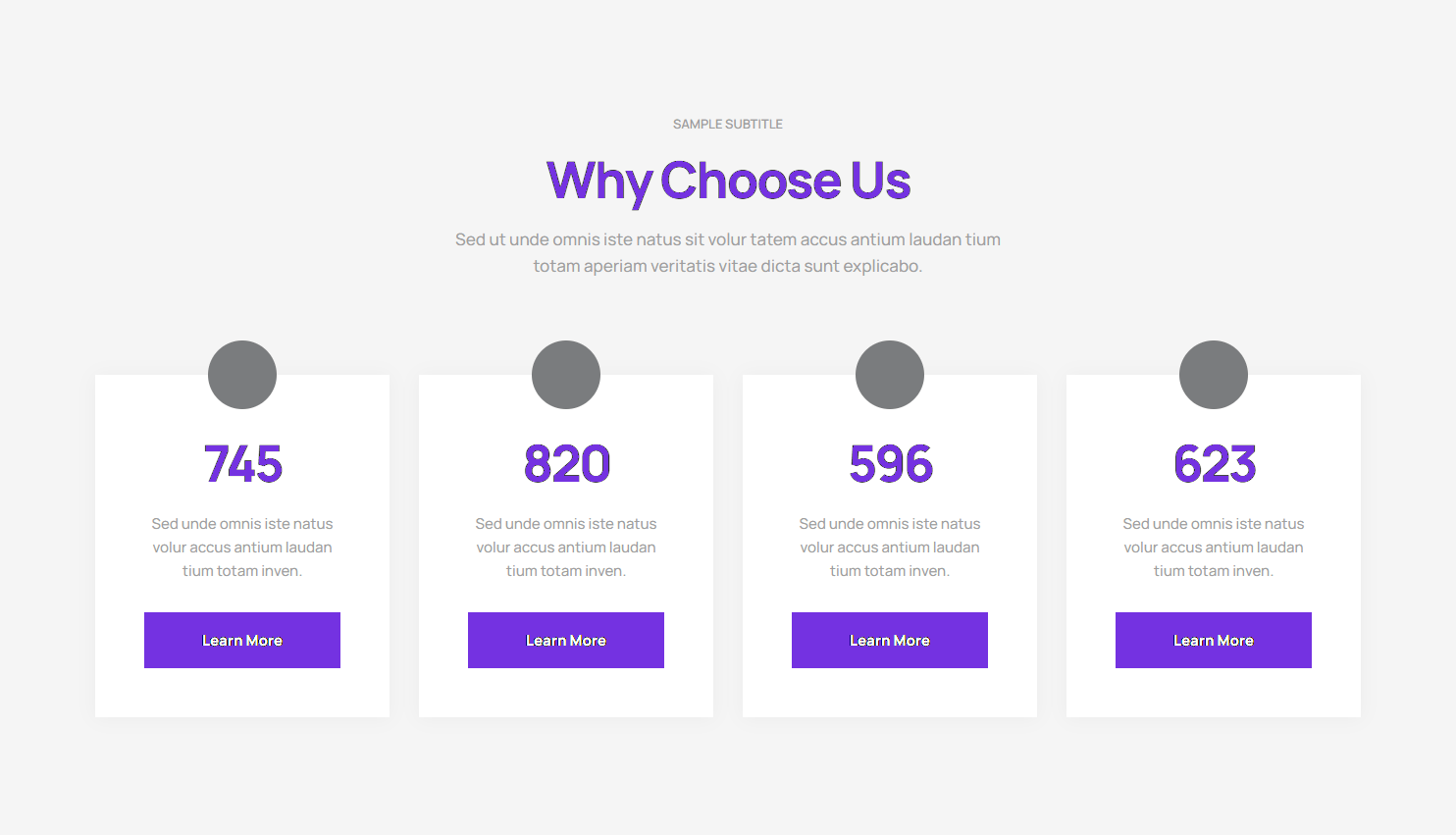This screenshot has width=1456, height=835.
Task: Click the description text under 623
Action: [x=1214, y=548]
